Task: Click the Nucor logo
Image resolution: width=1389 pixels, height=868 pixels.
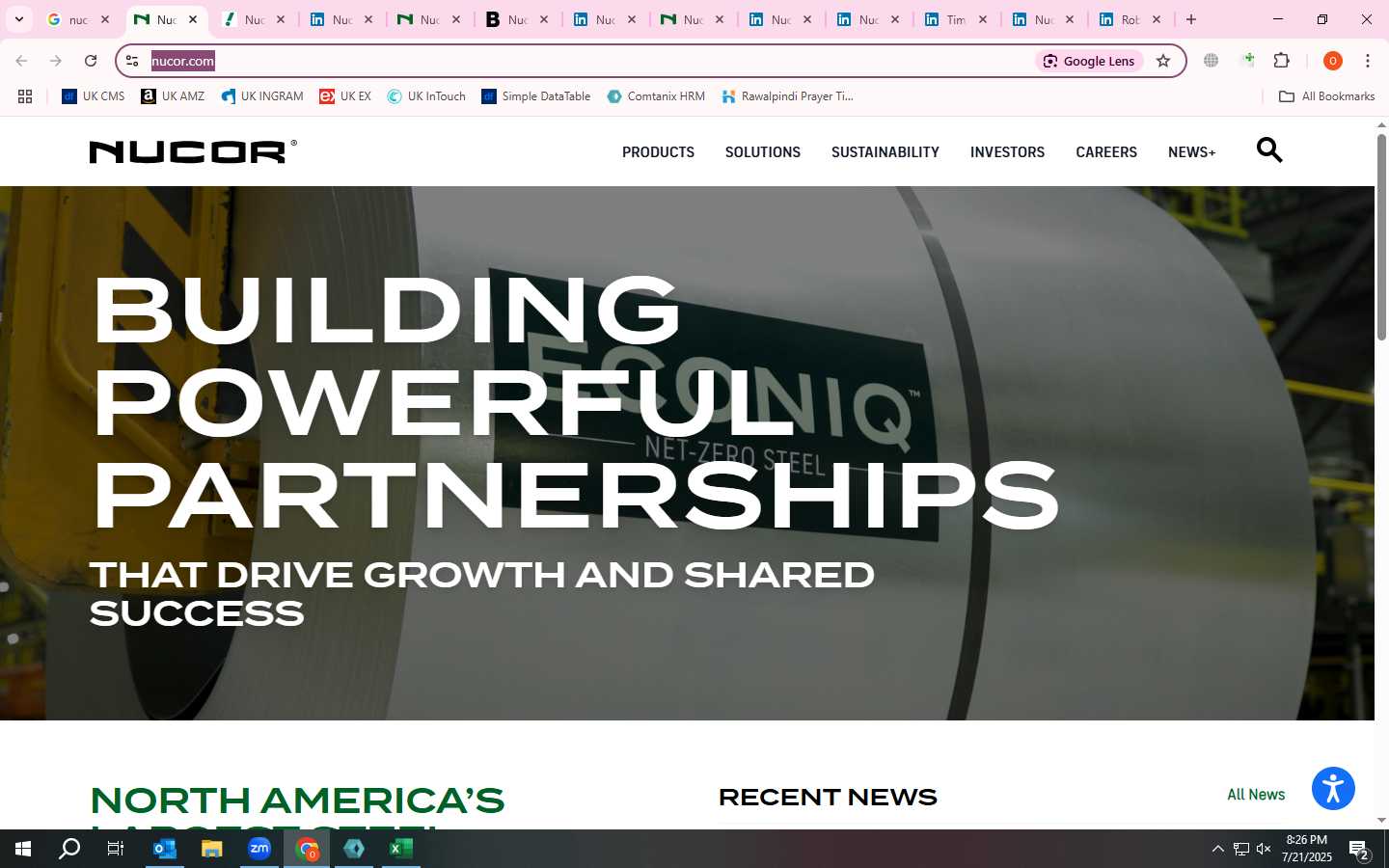Action: 193,151
